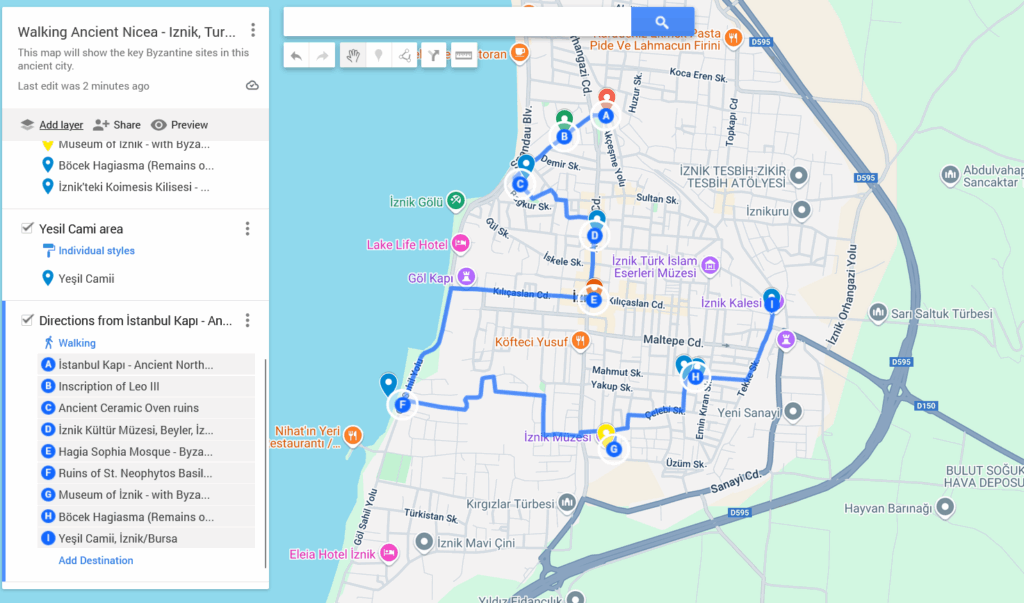Click the İznik Mavi Çini pin
1024x603 pixels.
424,542
